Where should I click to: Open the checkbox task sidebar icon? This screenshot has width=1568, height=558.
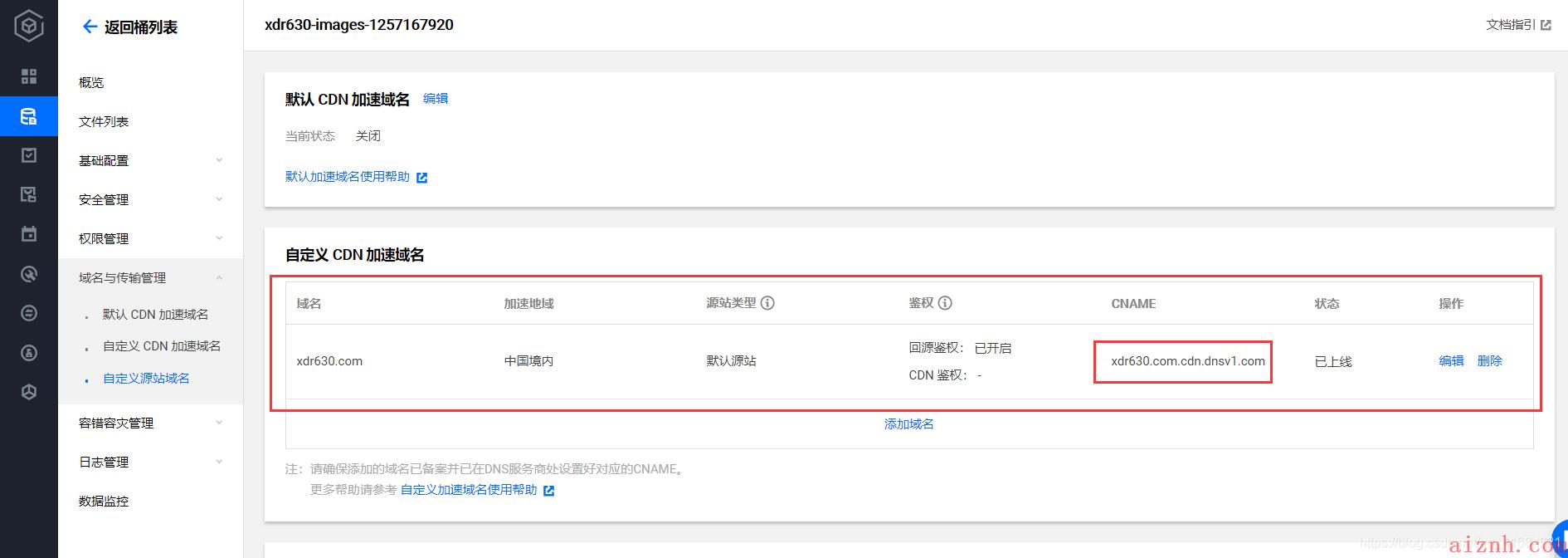[29, 155]
